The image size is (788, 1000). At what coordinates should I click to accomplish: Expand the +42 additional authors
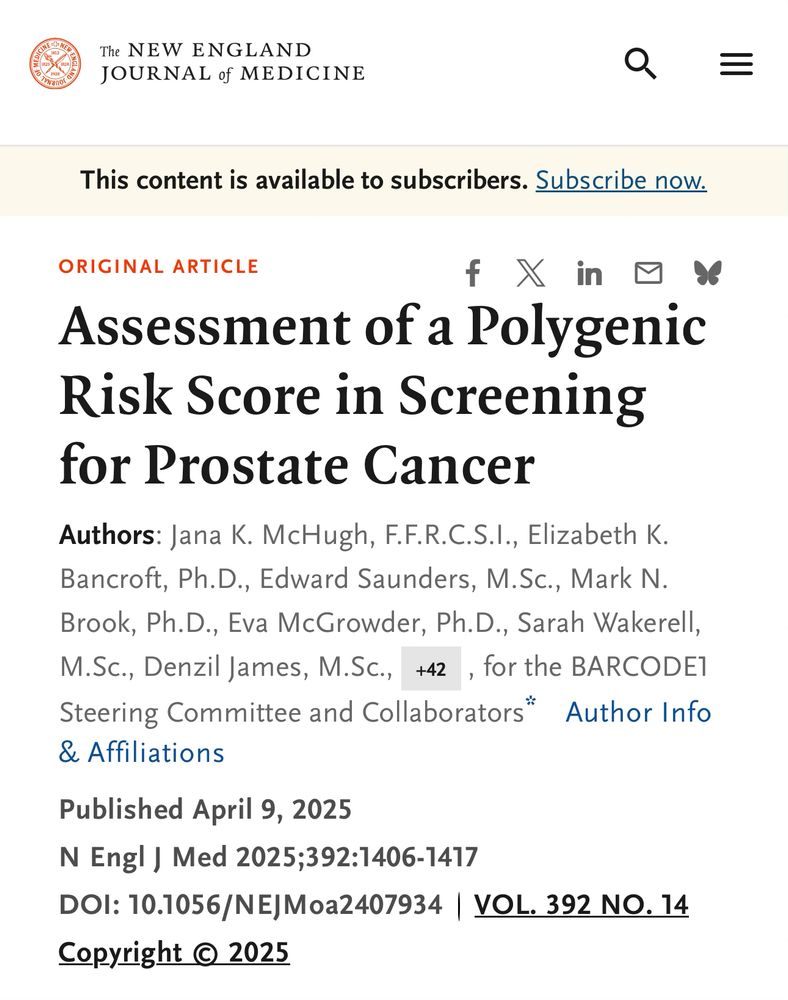(x=431, y=668)
